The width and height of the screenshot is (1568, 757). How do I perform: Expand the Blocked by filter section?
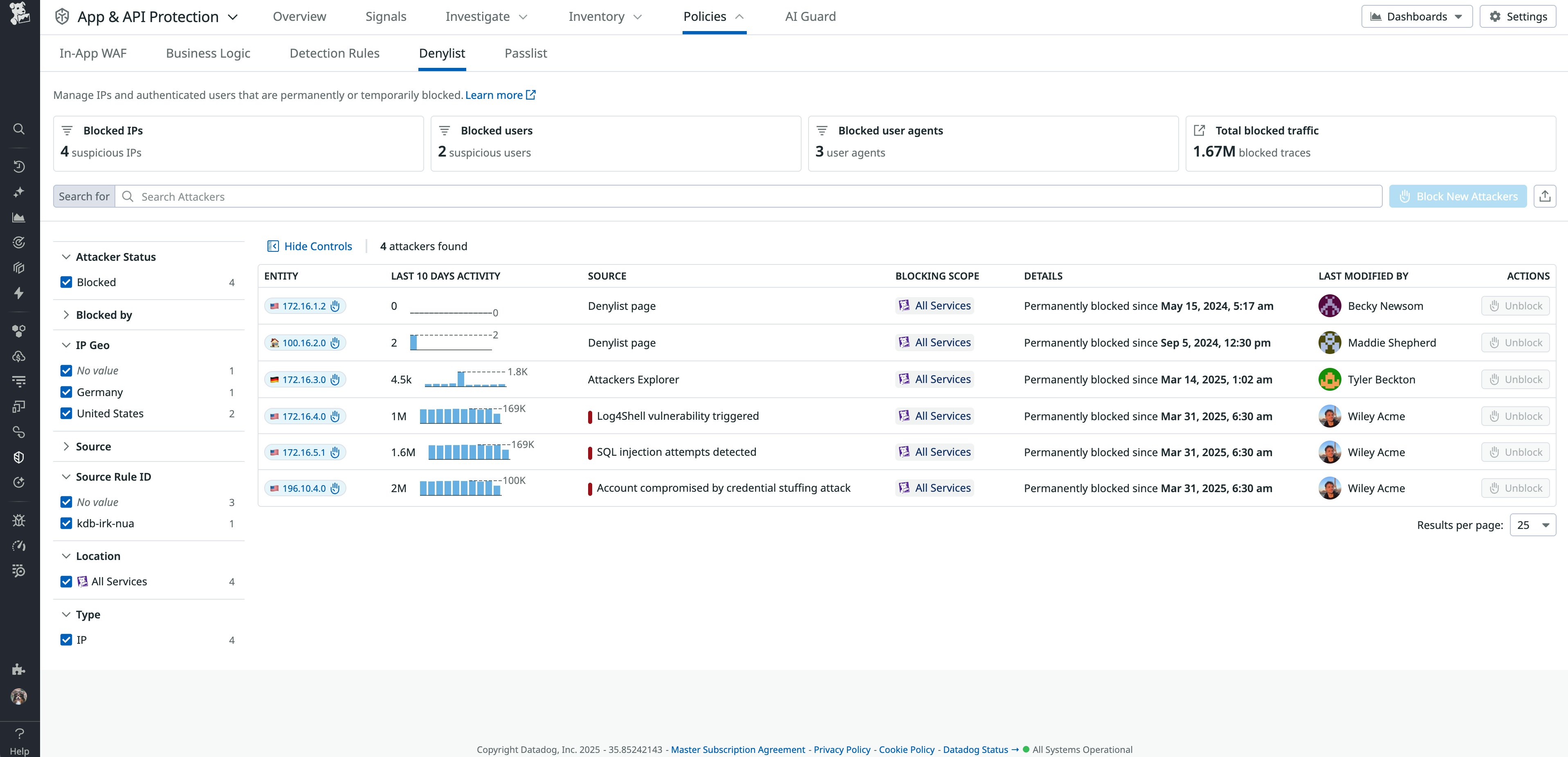pos(67,315)
